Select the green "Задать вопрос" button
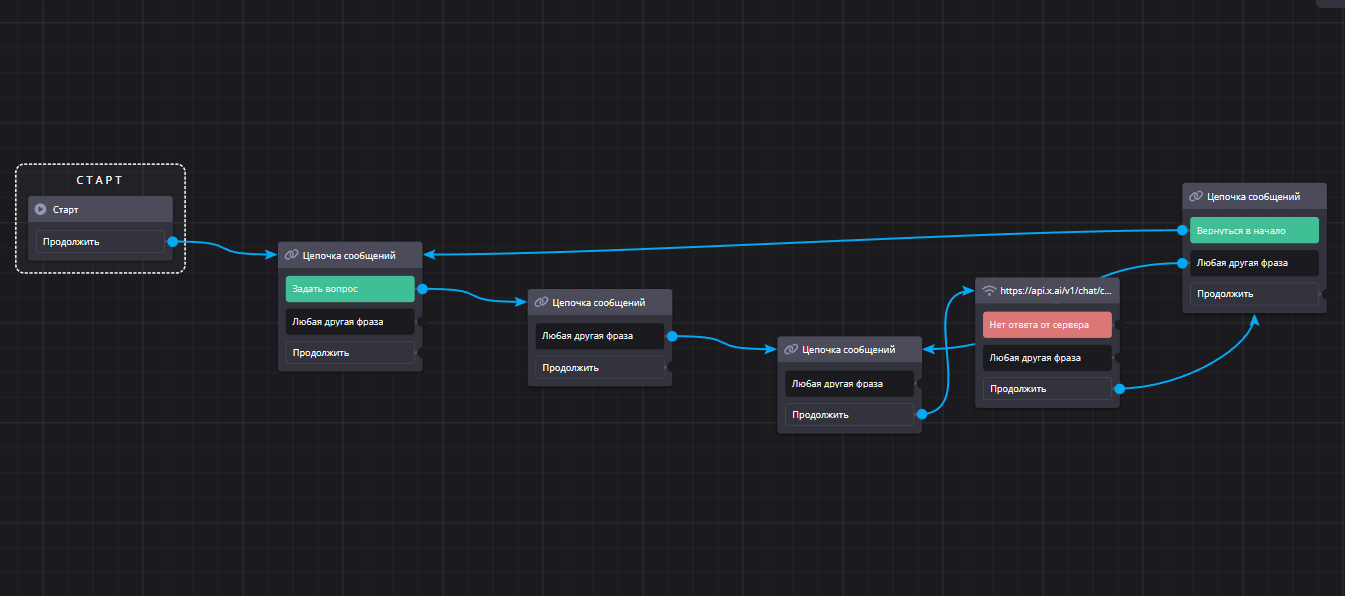Image resolution: width=1345 pixels, height=596 pixels. 349,289
